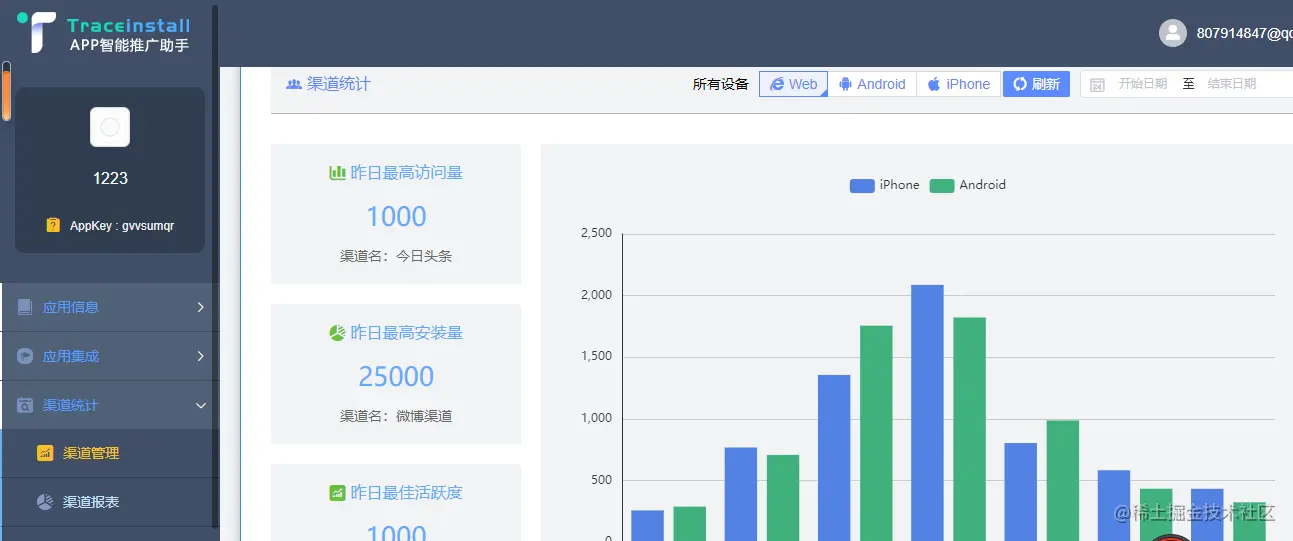Click the Android robot icon

tap(845, 84)
